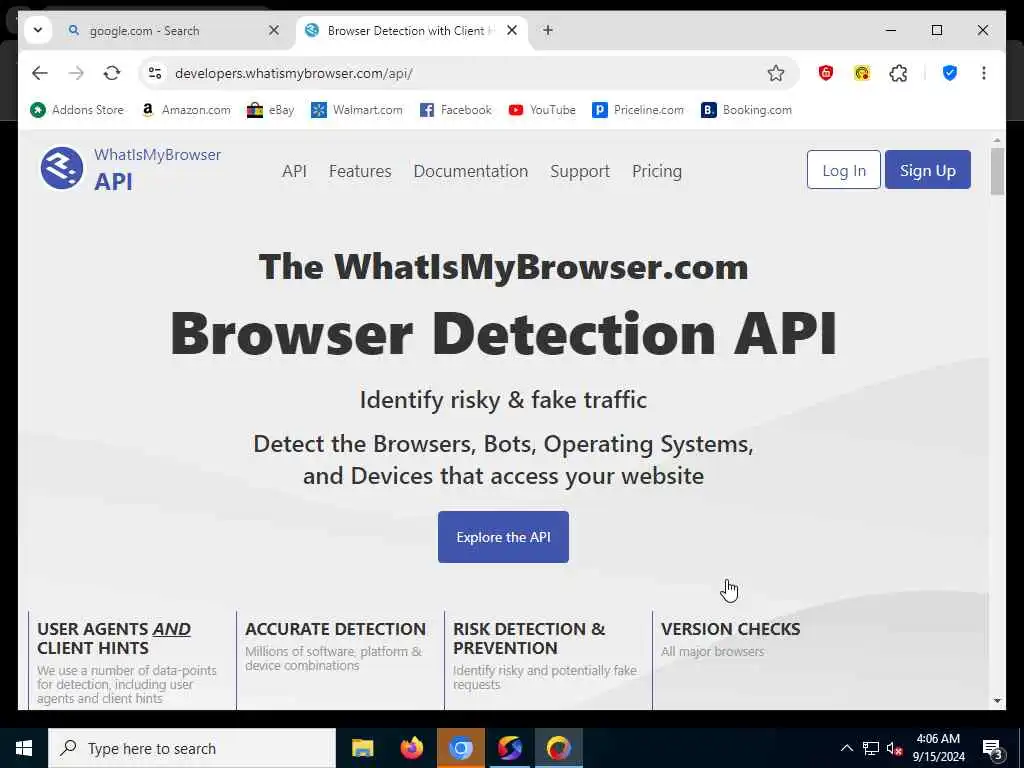
Task: Close the google.com - Search tab
Action: (274, 30)
